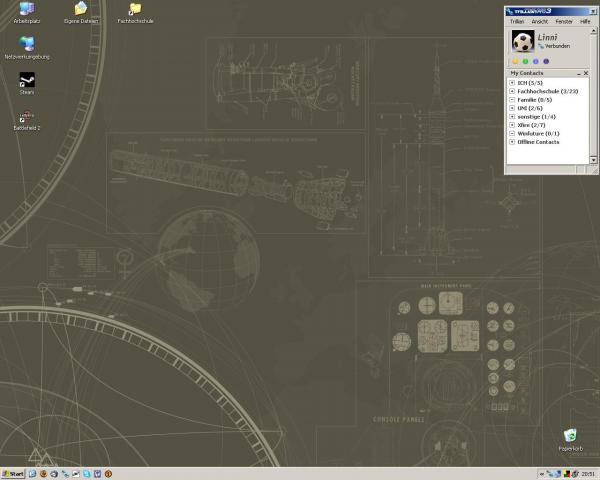
Task: Collapse the Familie (0/5) contact group
Action: click(x=512, y=100)
